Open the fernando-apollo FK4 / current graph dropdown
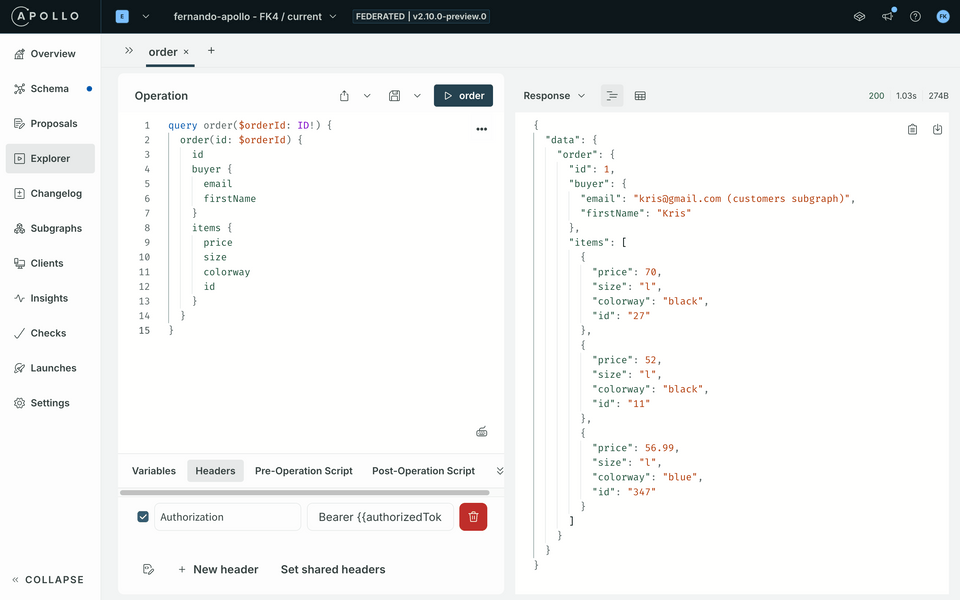 pyautogui.click(x=255, y=17)
